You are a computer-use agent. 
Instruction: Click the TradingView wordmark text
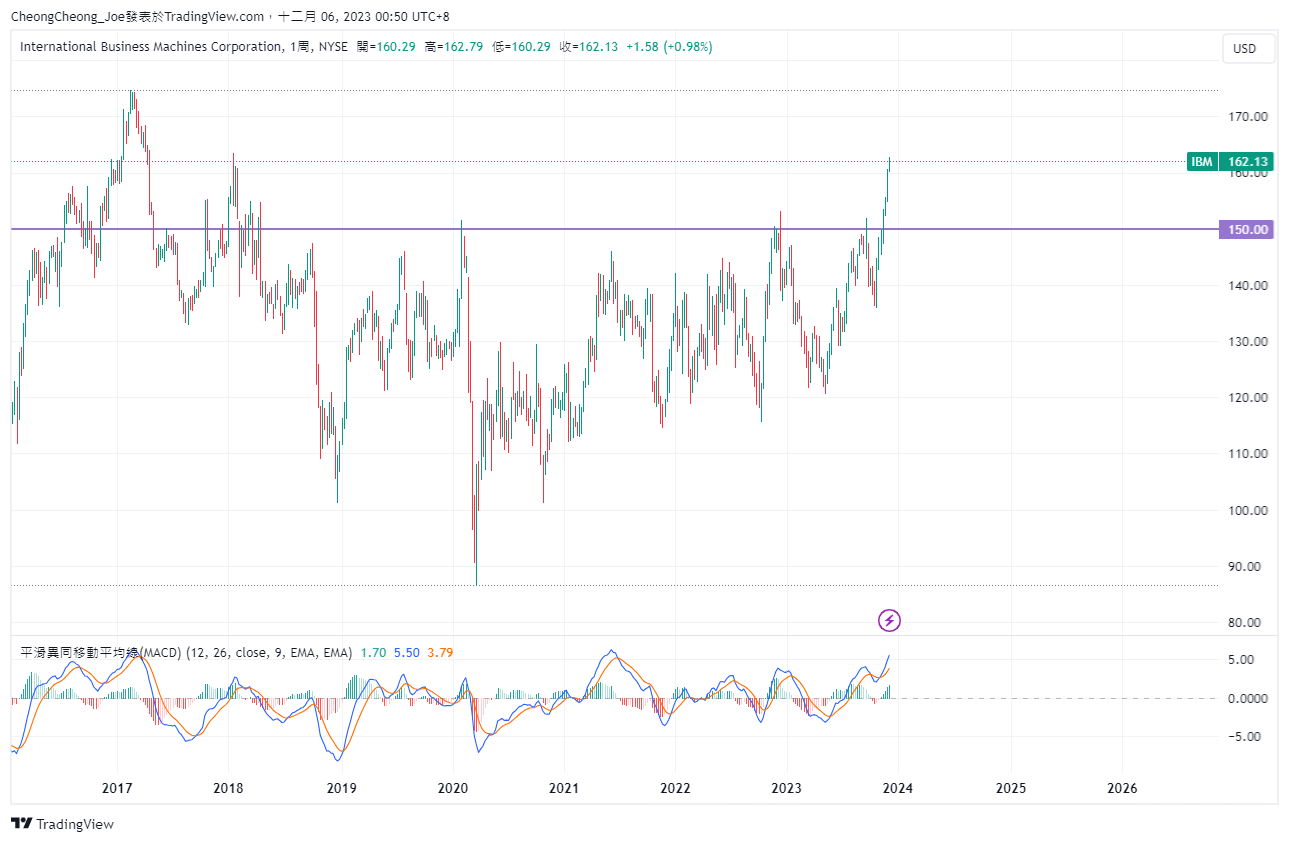(75, 824)
